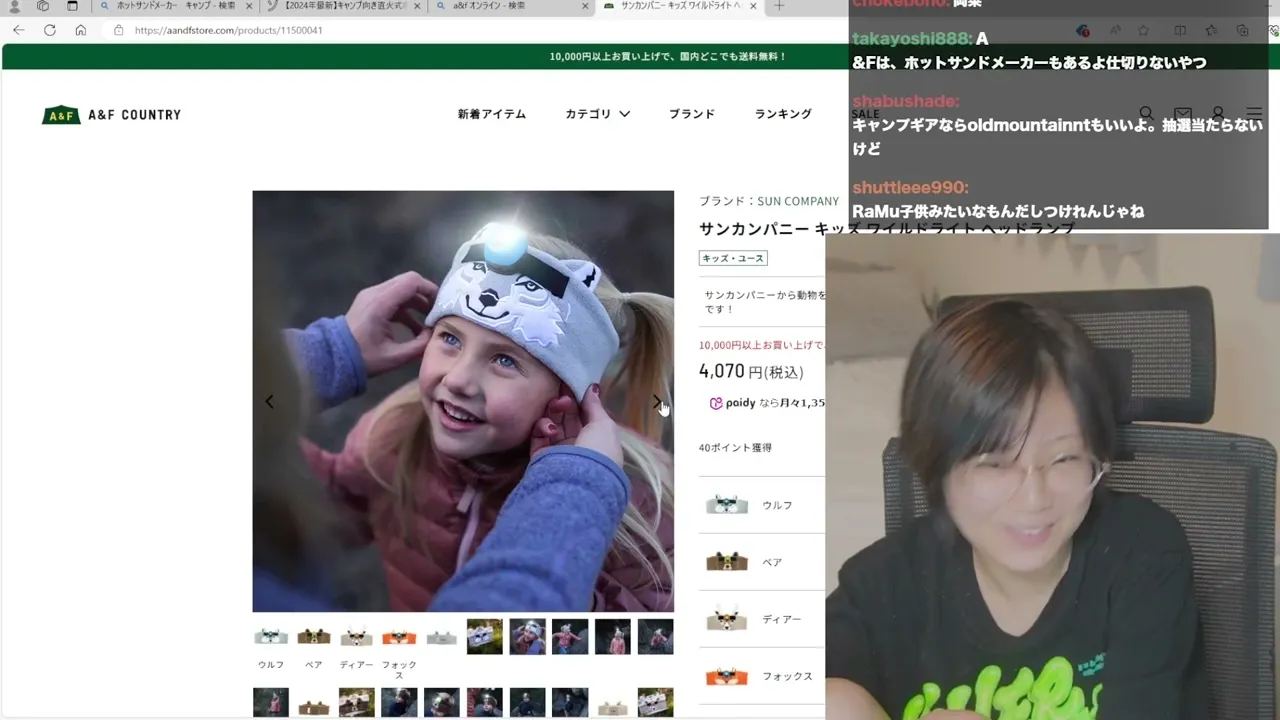Open the free shipping announcement banner
This screenshot has height=720, width=1280.
668,56
